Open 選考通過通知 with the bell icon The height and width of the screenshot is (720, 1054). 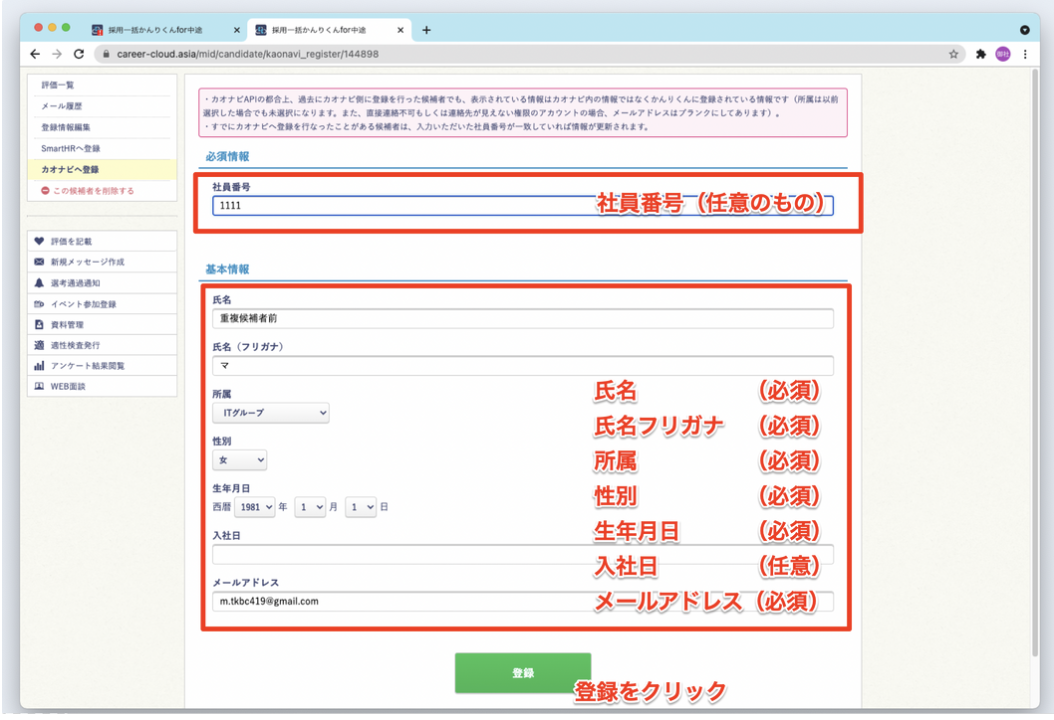pos(79,283)
